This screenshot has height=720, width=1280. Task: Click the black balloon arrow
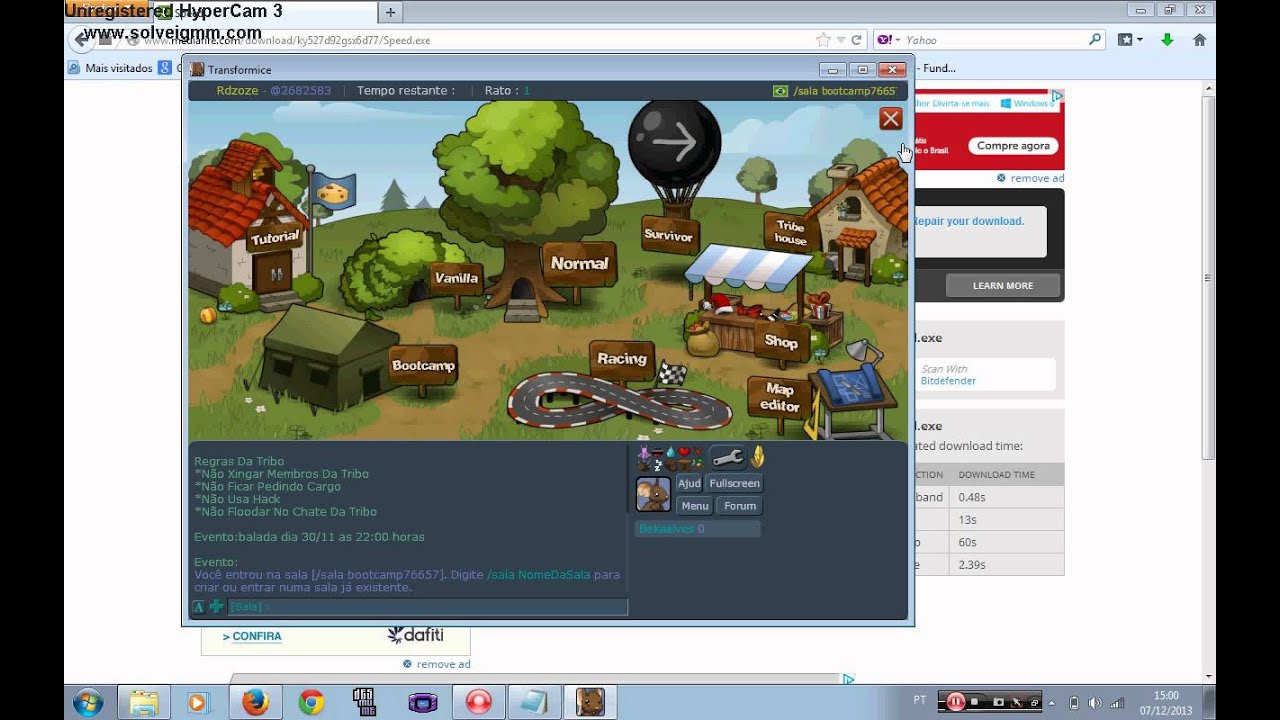[674, 142]
